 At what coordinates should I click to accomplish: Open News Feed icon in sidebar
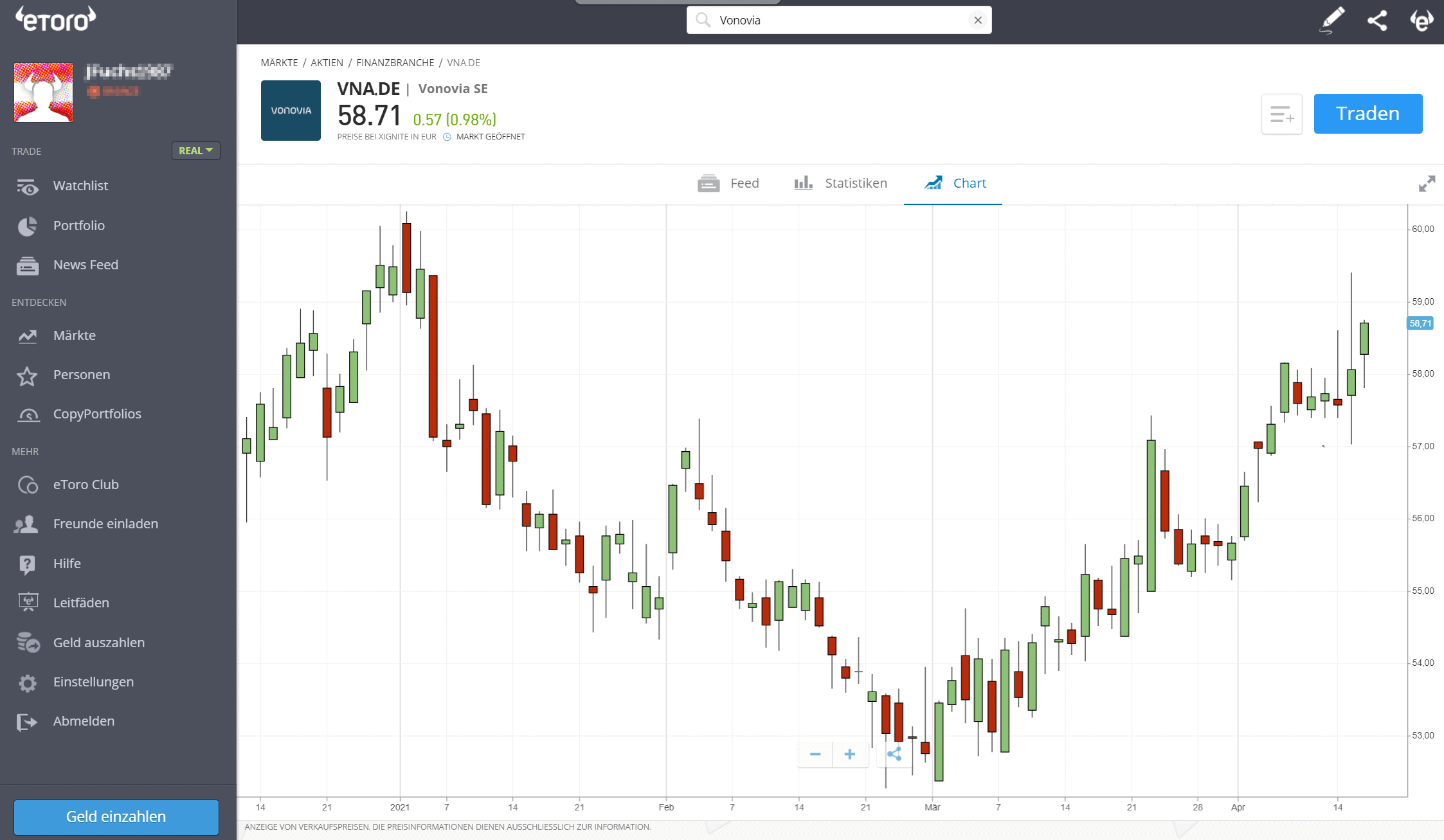pos(28,265)
